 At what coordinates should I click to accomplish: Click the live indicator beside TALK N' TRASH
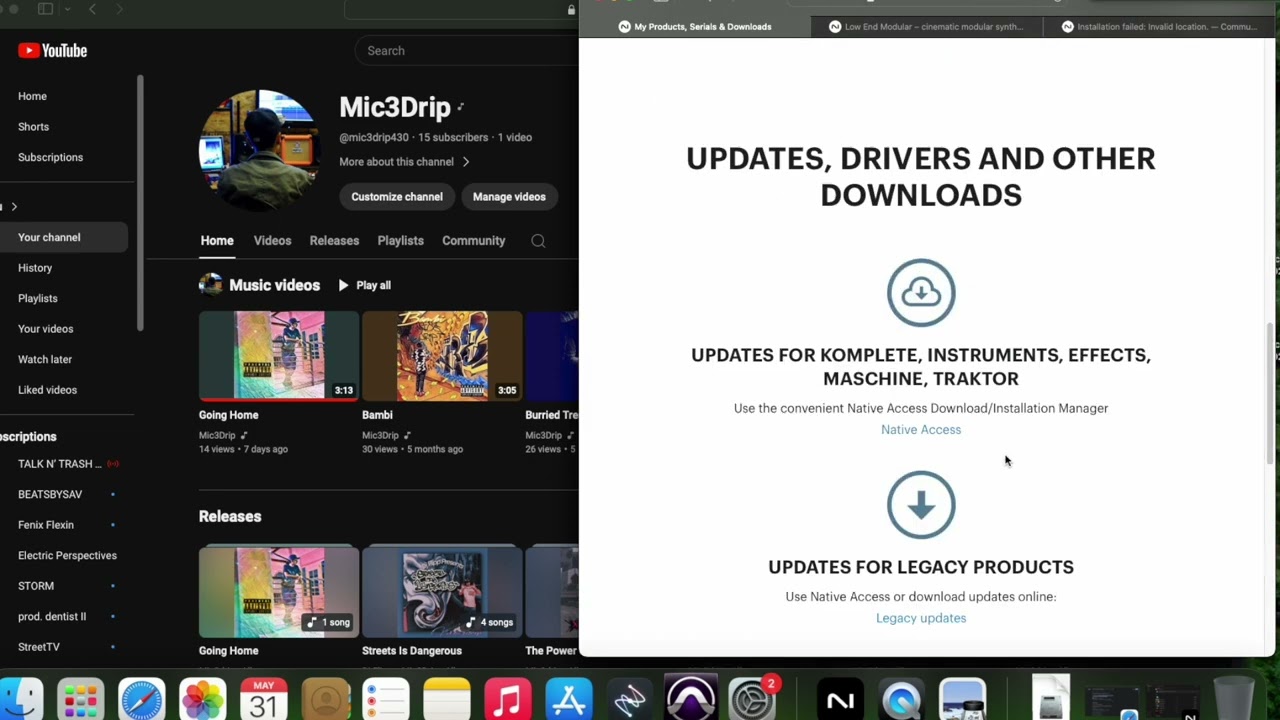click(113, 464)
